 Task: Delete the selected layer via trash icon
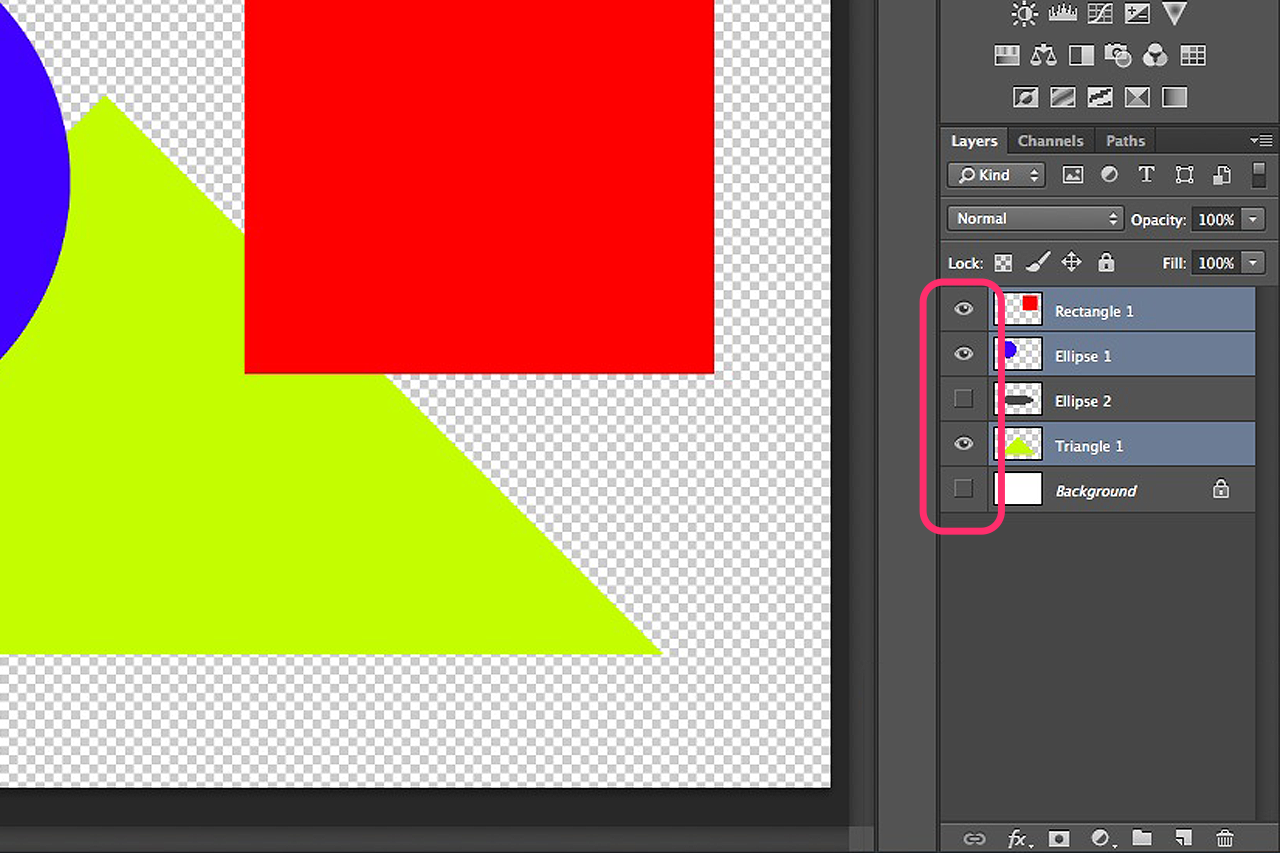click(x=1225, y=839)
